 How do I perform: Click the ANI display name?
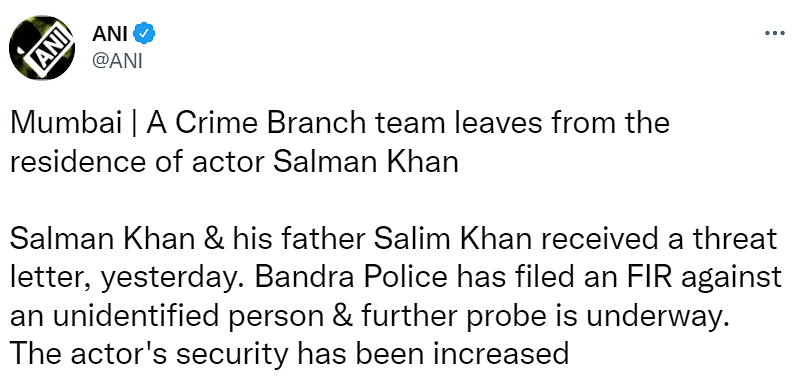(x=110, y=34)
